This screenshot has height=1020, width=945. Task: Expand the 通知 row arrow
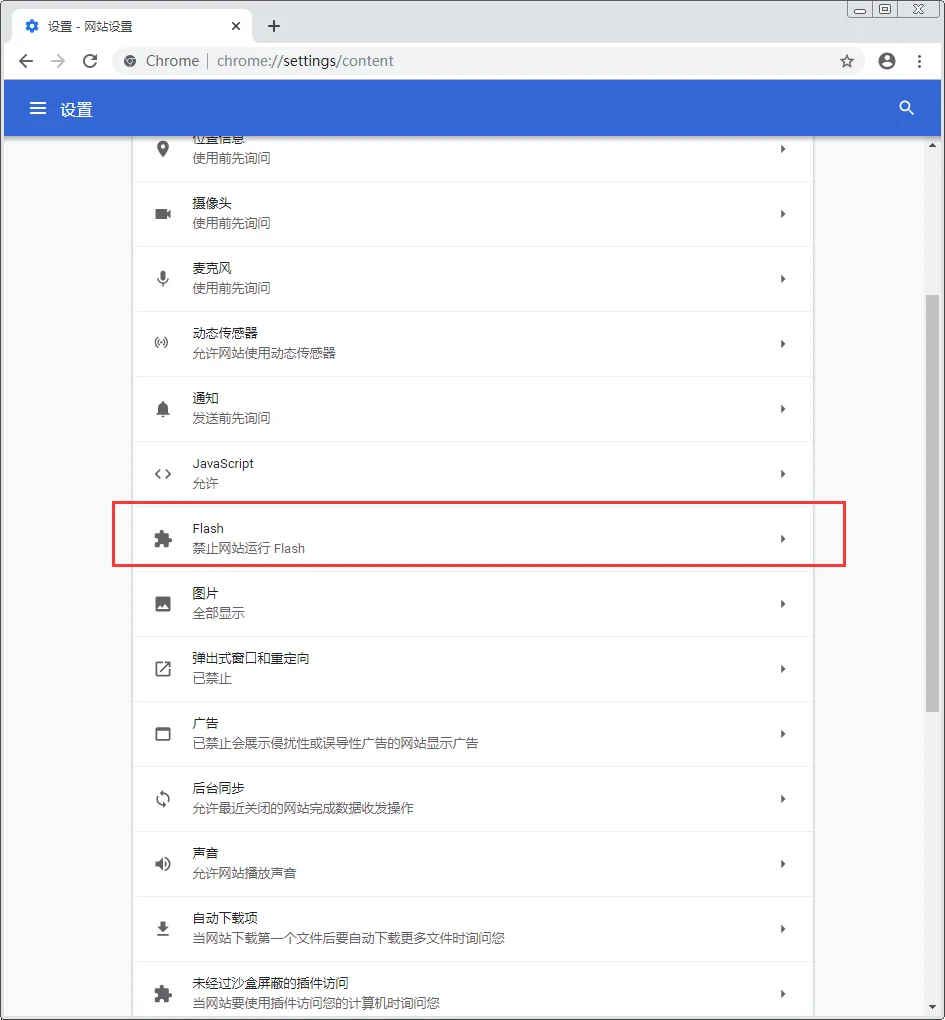pos(783,409)
